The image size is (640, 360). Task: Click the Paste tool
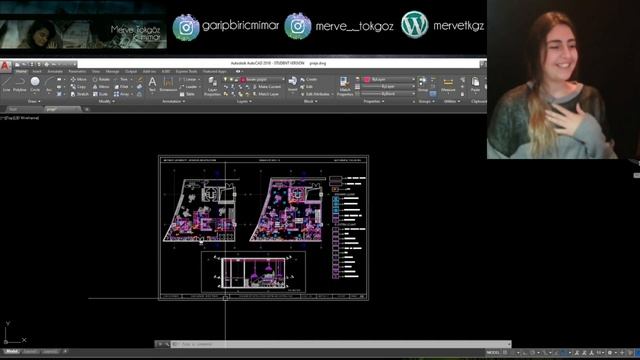475,84
